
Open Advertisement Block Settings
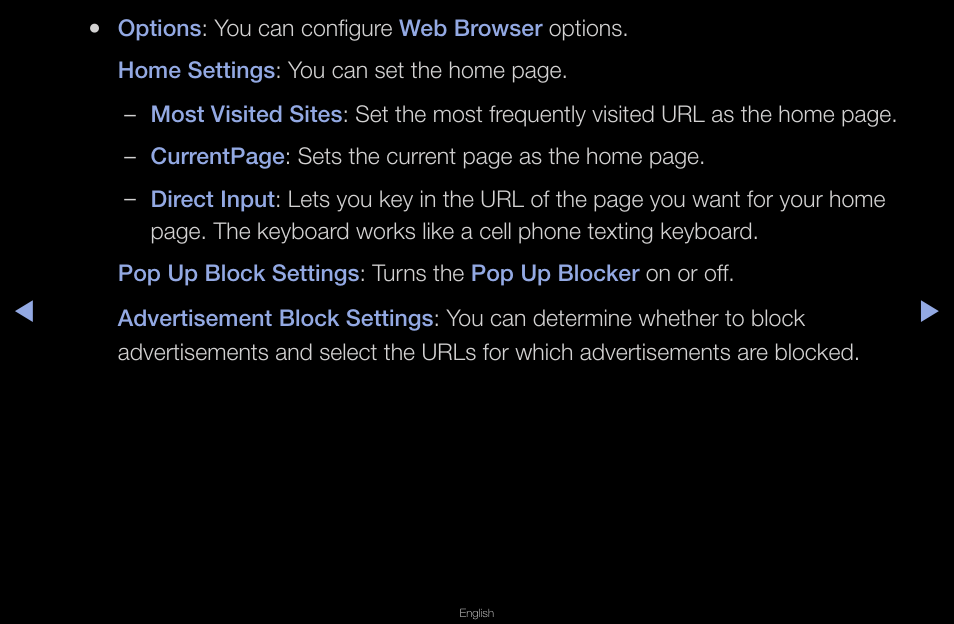point(275,319)
